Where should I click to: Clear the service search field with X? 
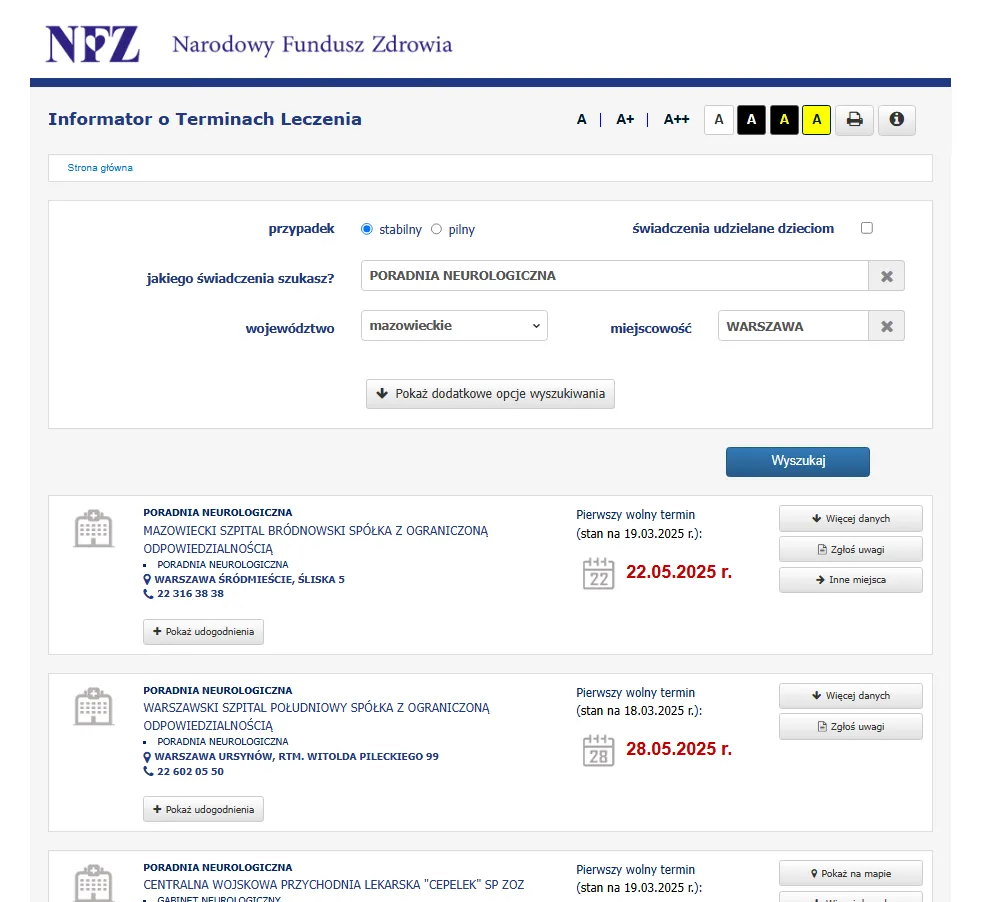coord(886,276)
